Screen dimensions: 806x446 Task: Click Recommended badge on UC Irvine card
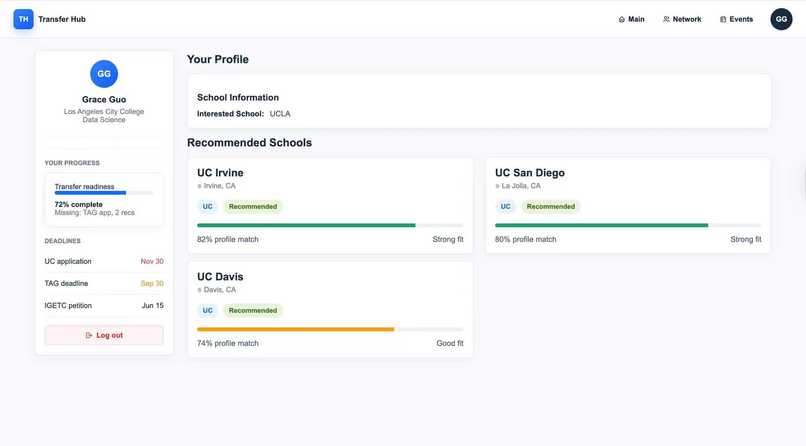pyautogui.click(x=252, y=207)
